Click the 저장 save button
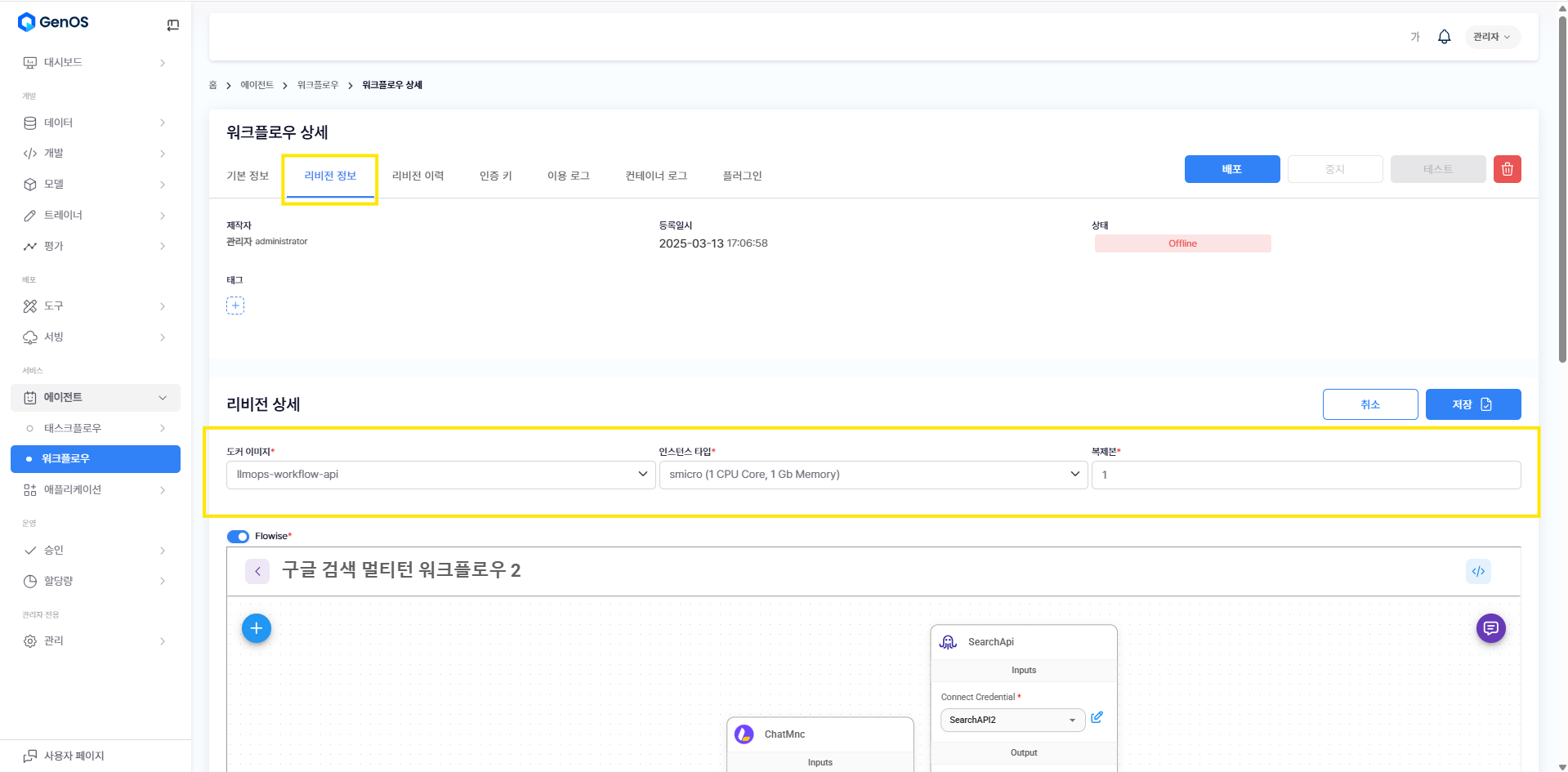 (1472, 404)
